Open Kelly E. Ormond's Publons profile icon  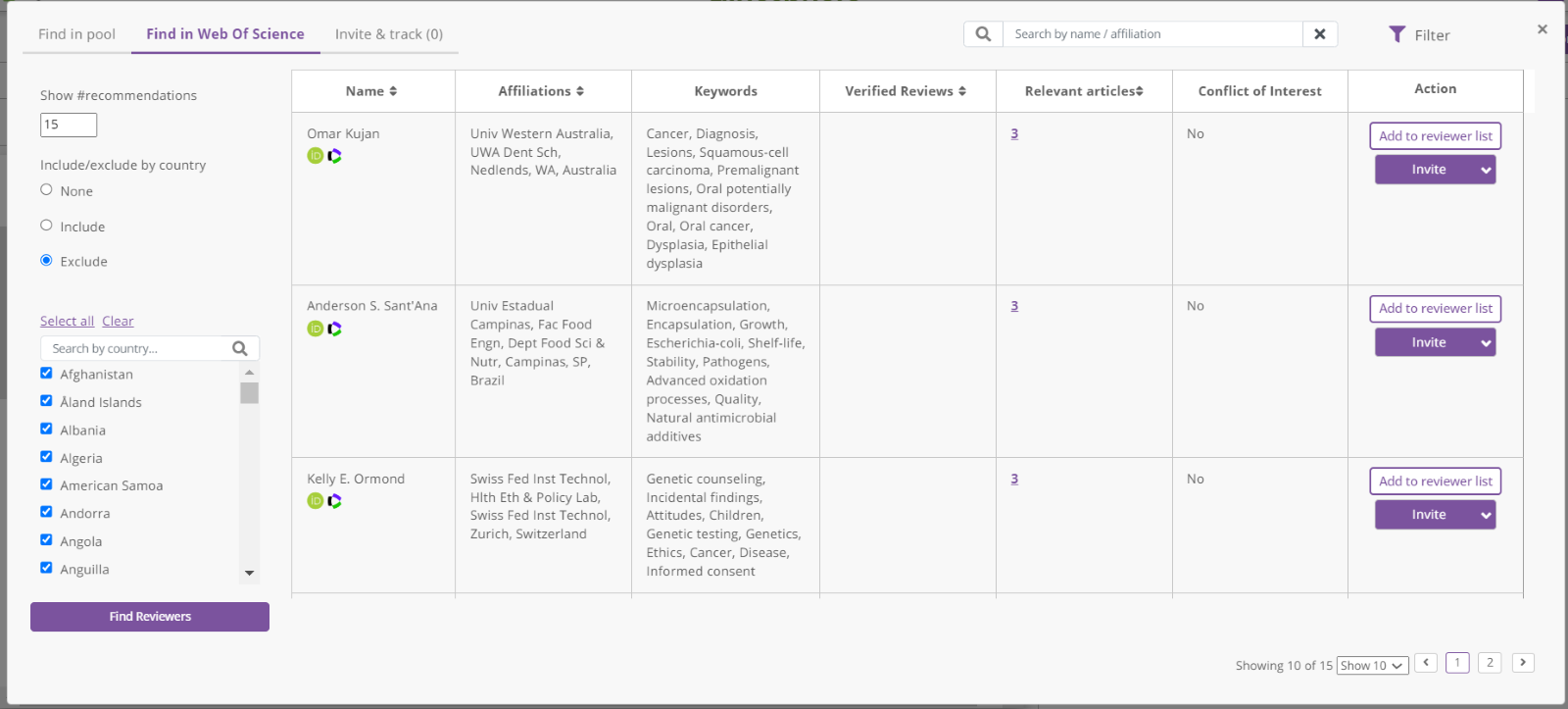pos(334,501)
